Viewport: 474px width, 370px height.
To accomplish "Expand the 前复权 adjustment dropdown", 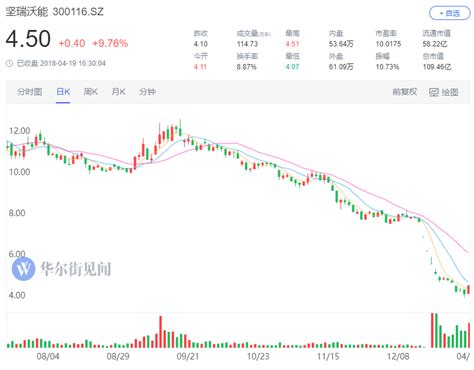I will 404,92.
